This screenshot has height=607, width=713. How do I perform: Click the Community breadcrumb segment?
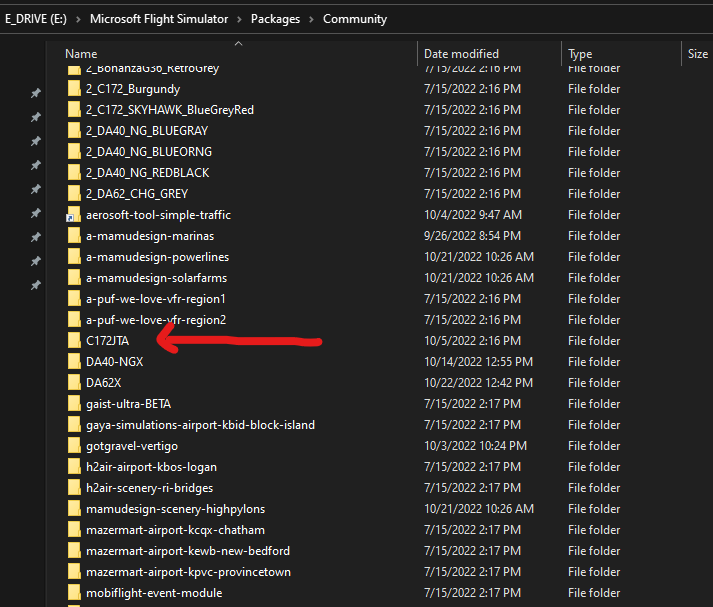click(x=355, y=19)
